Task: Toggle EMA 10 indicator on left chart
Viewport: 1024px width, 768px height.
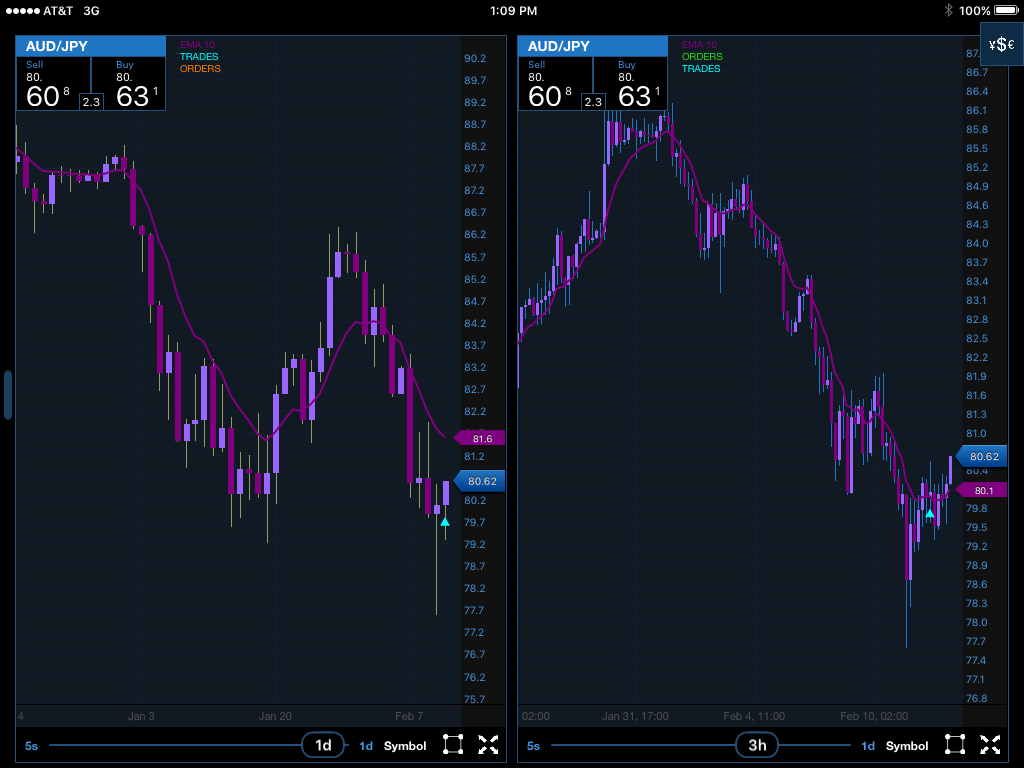Action: point(198,45)
